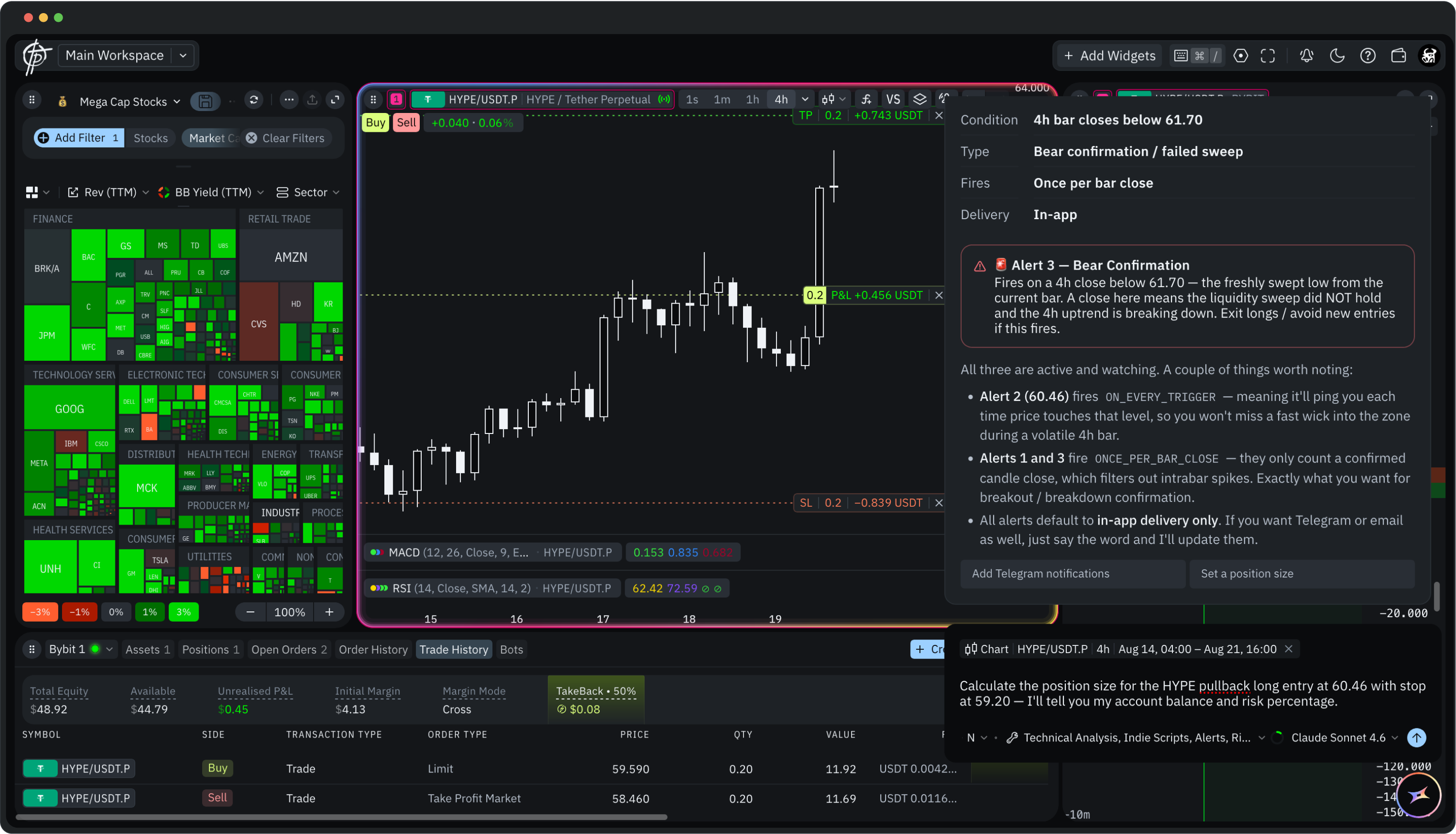Open the Main Workspace dropdown

(127, 56)
